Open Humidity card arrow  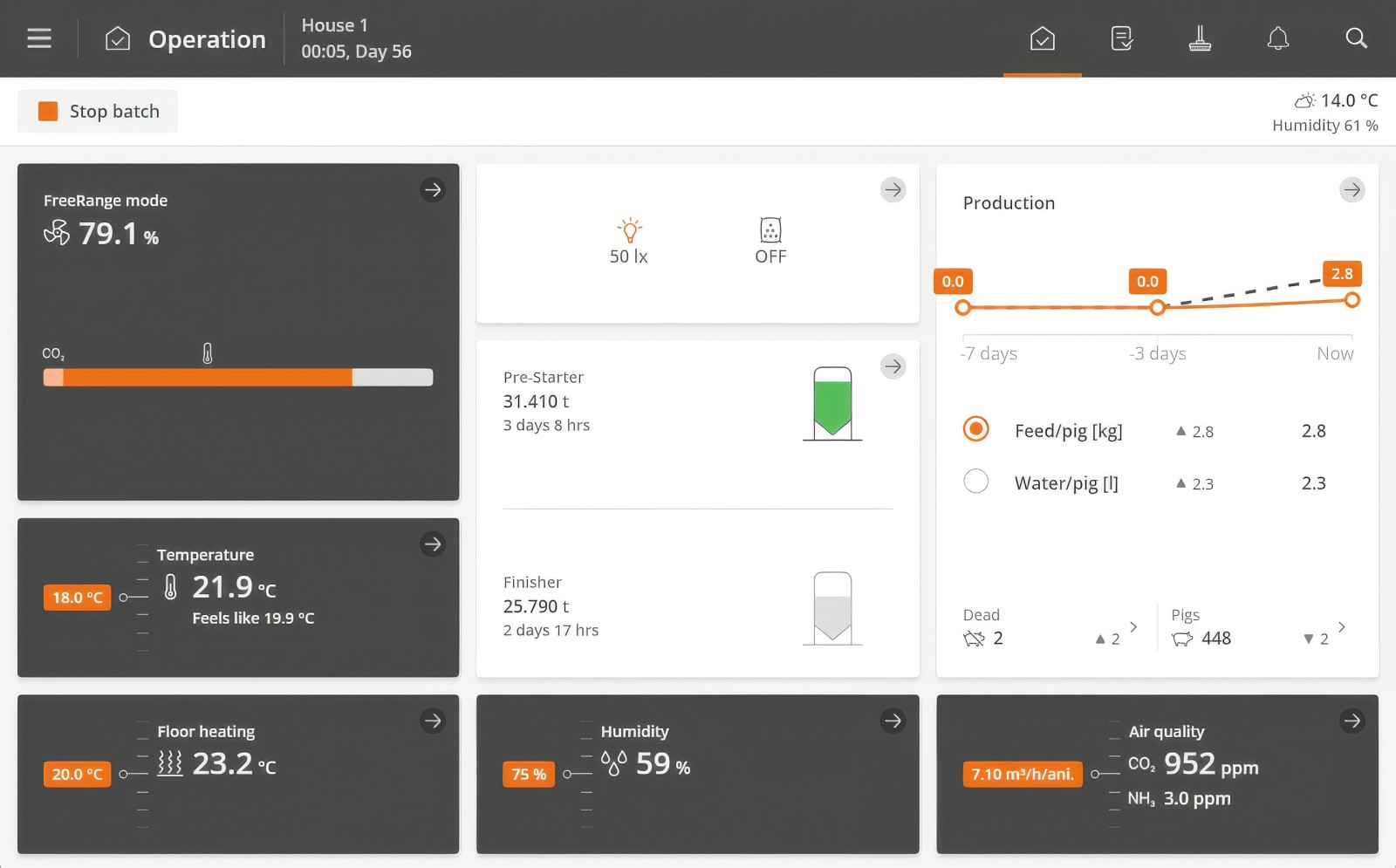tap(893, 721)
